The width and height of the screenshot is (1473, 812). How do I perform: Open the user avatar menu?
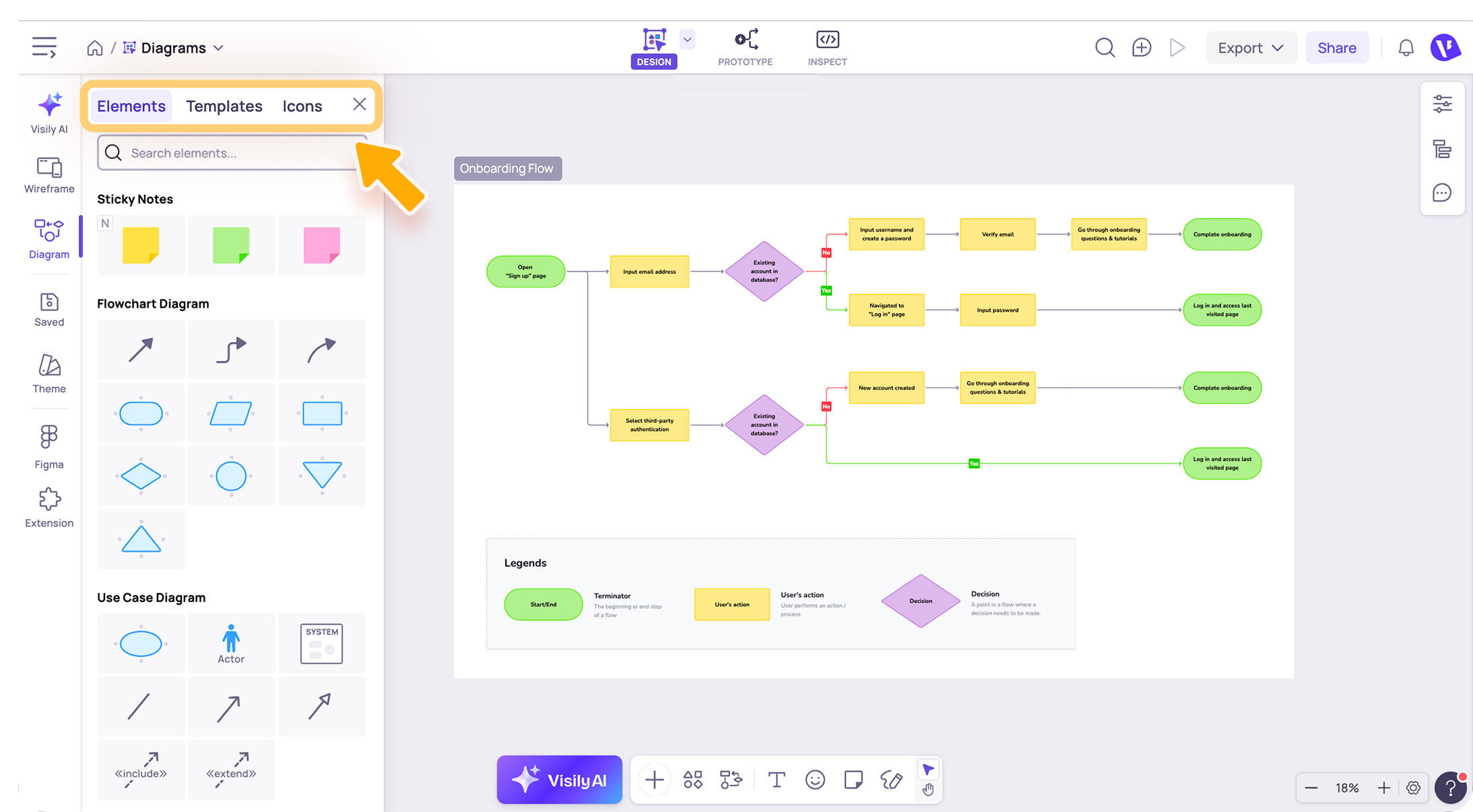(1445, 48)
